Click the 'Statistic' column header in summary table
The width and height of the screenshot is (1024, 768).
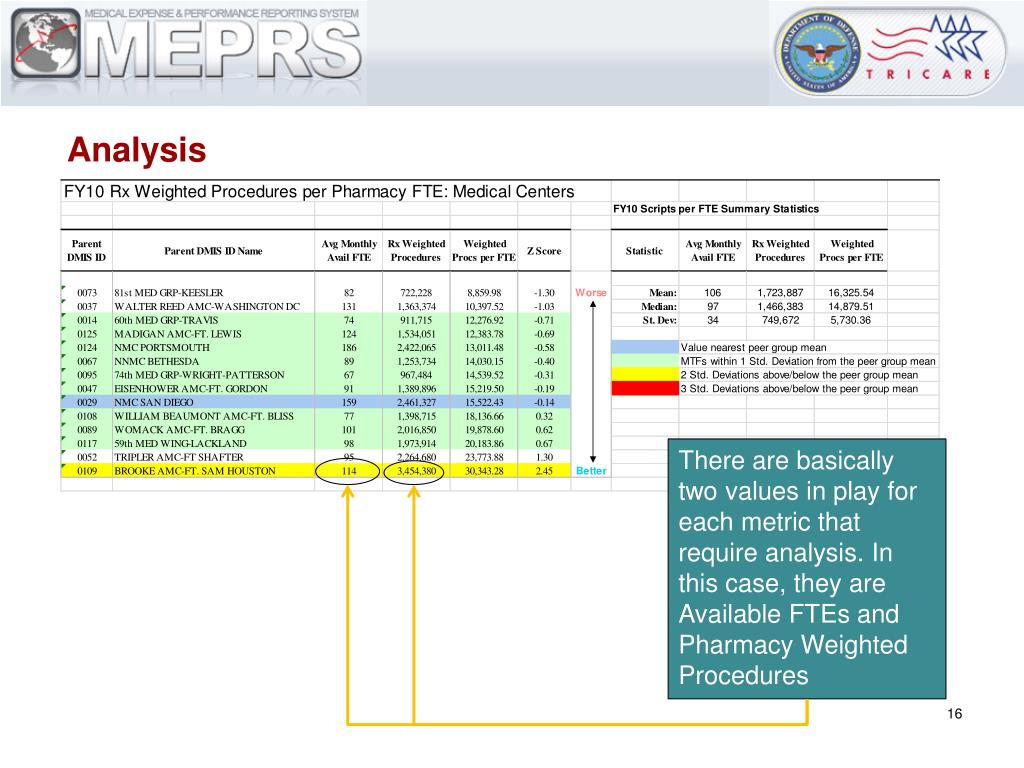pyautogui.click(x=644, y=251)
